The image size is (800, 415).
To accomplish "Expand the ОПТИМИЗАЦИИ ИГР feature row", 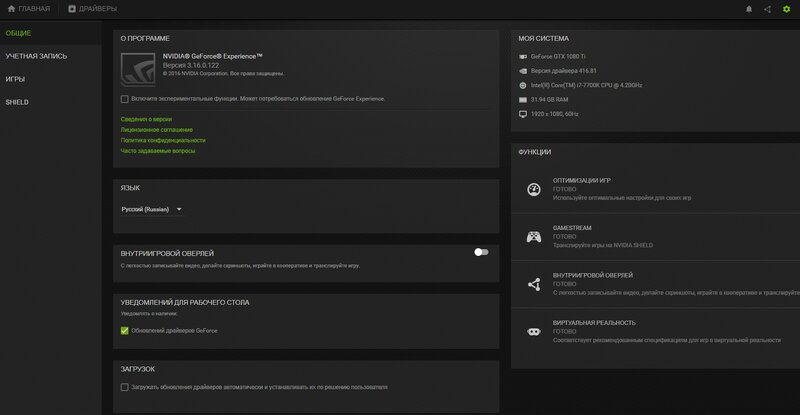I will point(656,189).
